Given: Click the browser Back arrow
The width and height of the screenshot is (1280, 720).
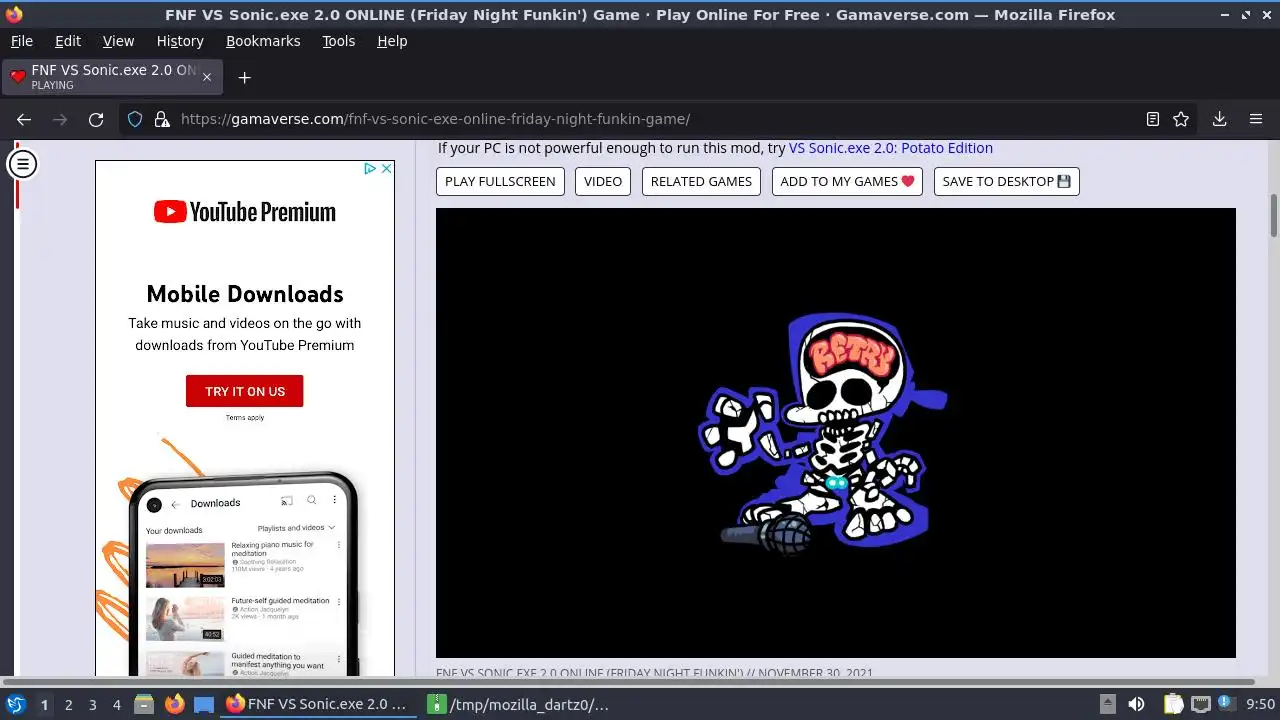Looking at the screenshot, I should pyautogui.click(x=24, y=119).
